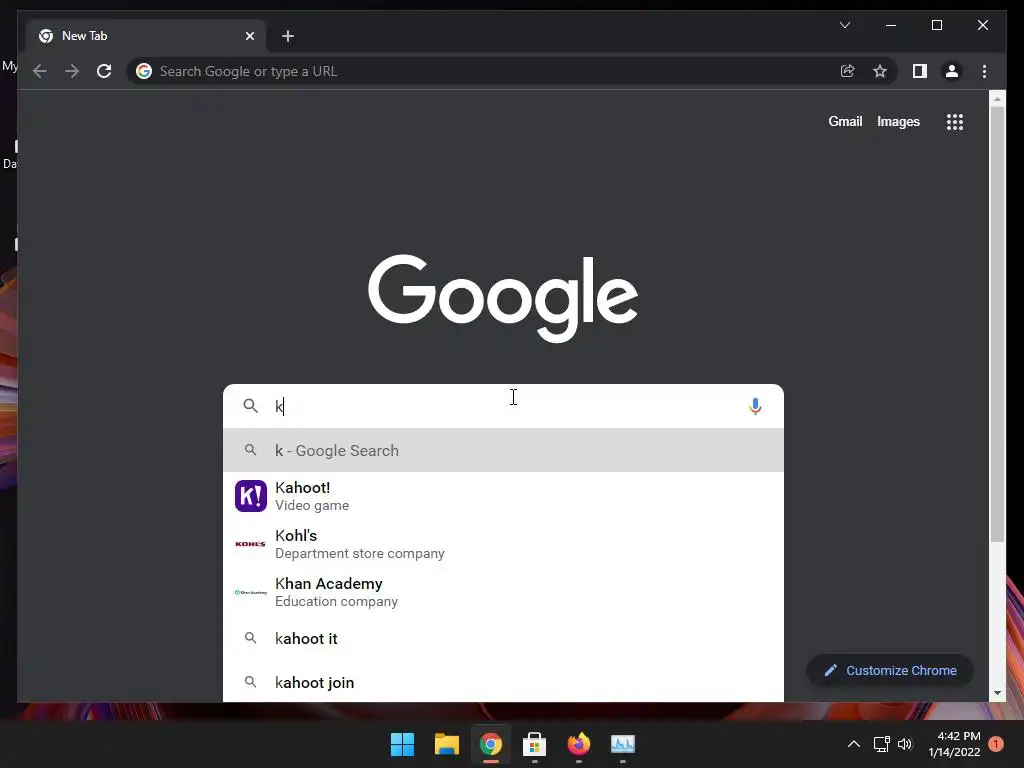1024x768 pixels.
Task: Click Customize Chrome button
Action: pos(890,671)
